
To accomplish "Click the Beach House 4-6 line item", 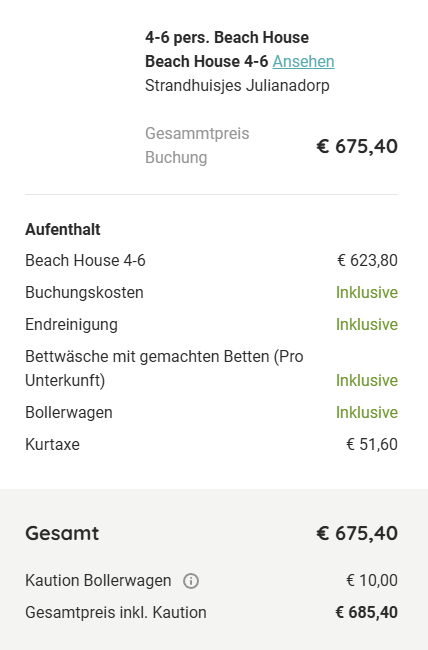I will pyautogui.click(x=85, y=261).
